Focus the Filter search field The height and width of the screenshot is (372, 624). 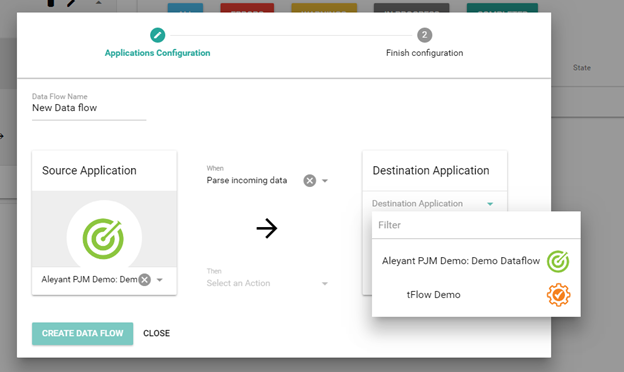tap(476, 225)
